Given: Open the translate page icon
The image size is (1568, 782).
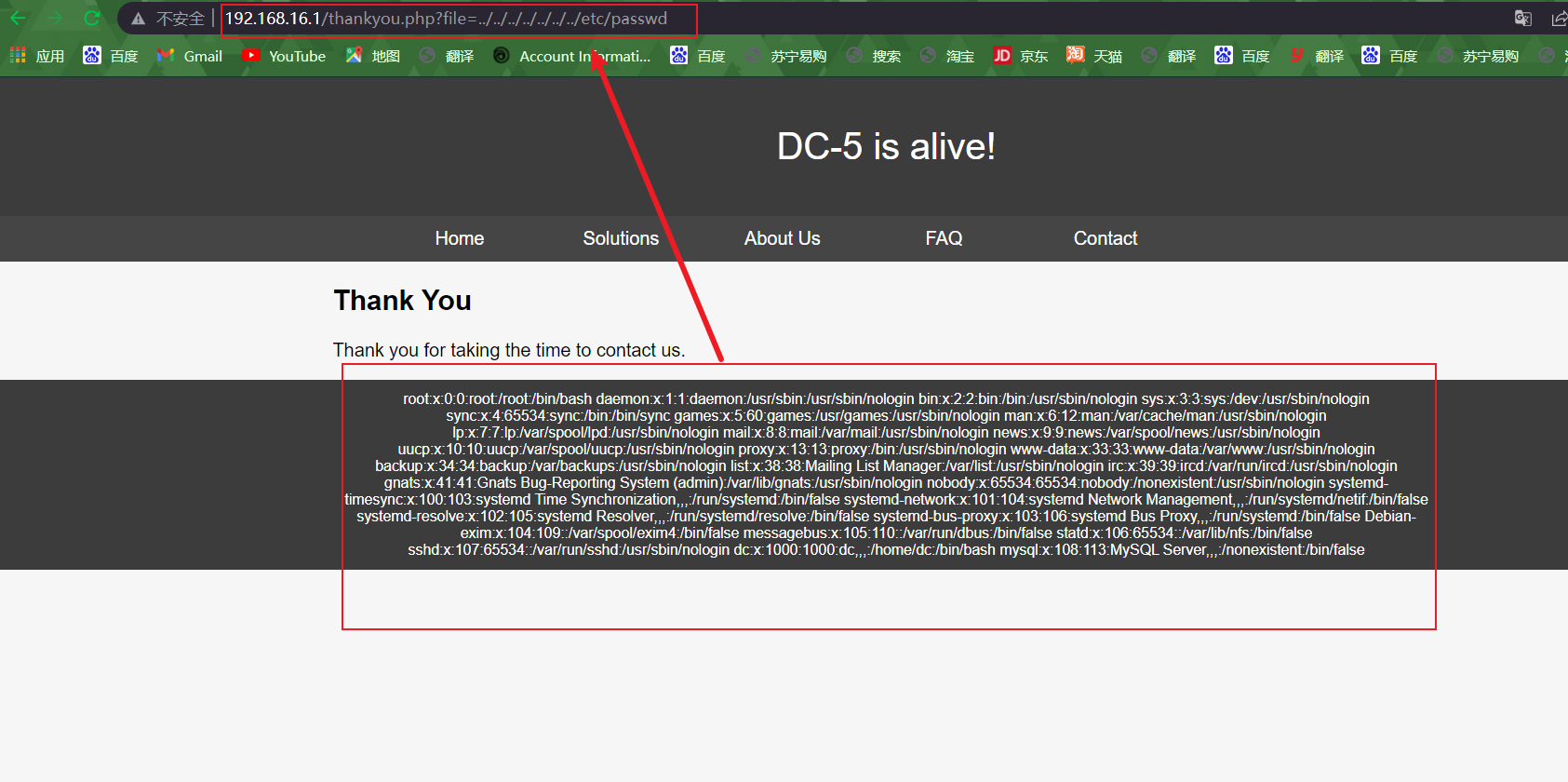Looking at the screenshot, I should tap(1522, 19).
